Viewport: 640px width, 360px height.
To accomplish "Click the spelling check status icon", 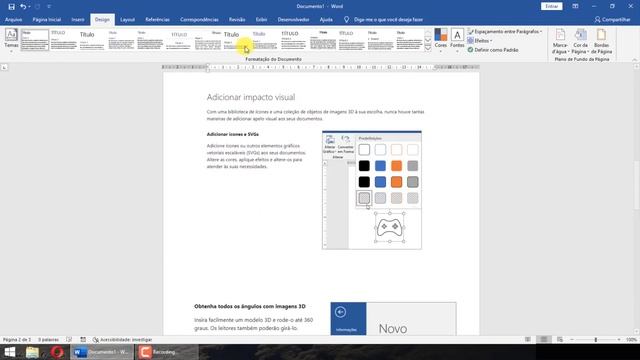I will pyautogui.click(x=69, y=340).
